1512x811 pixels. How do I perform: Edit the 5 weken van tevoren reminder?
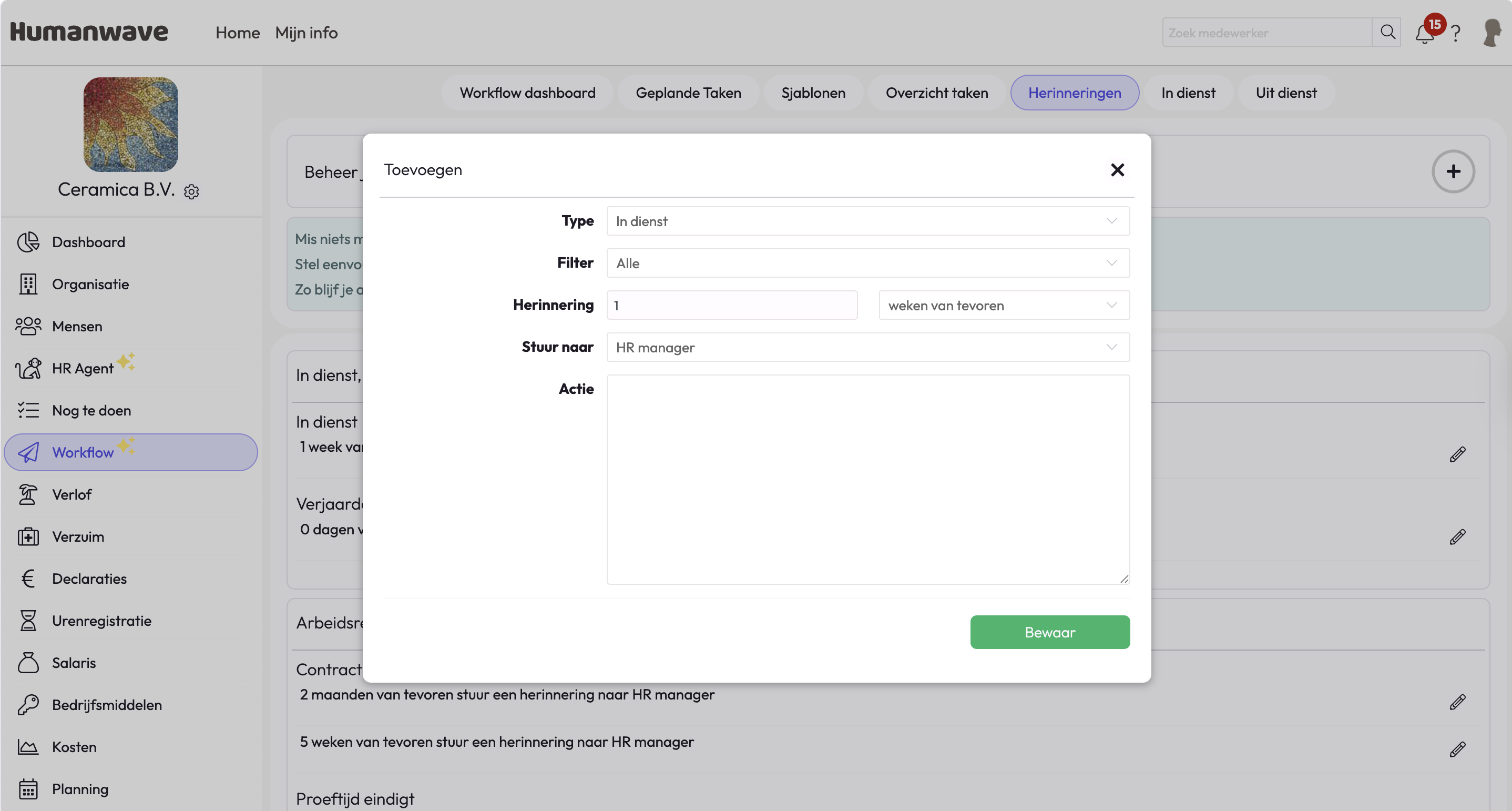point(1457,749)
